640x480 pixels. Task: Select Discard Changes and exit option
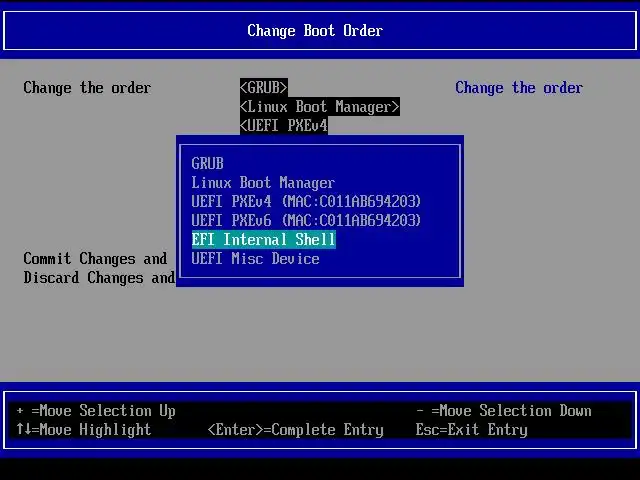99,278
